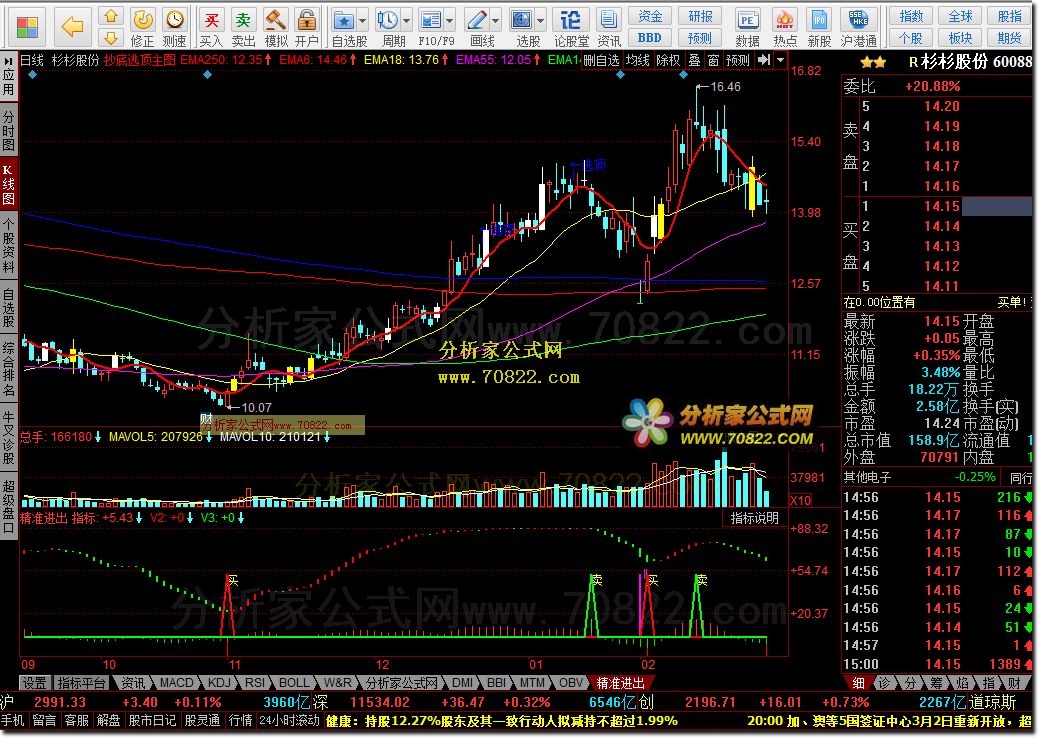Expand the F10/F9 dropdown arrow

(x=450, y=21)
